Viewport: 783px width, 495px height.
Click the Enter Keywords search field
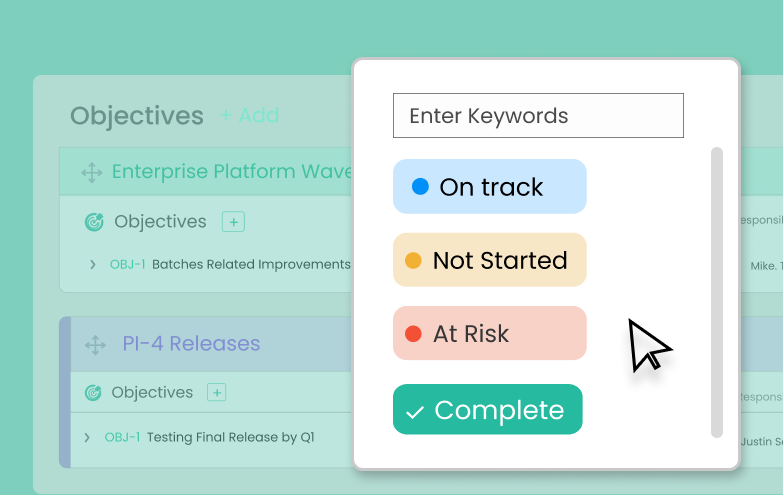(x=538, y=116)
